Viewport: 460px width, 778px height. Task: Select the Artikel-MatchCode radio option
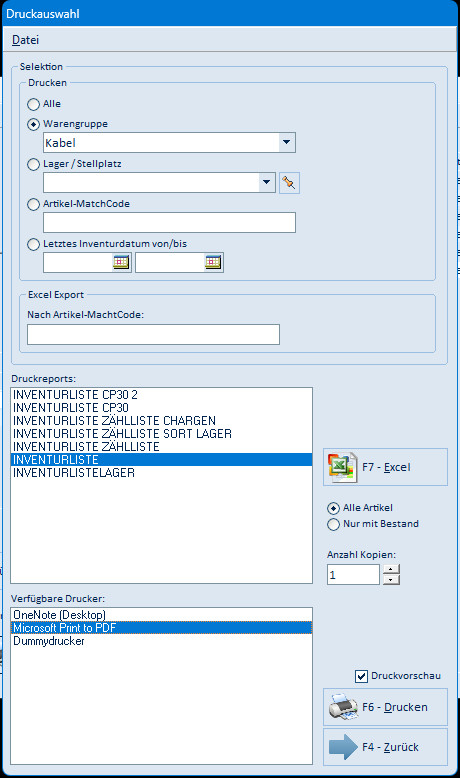(x=33, y=204)
